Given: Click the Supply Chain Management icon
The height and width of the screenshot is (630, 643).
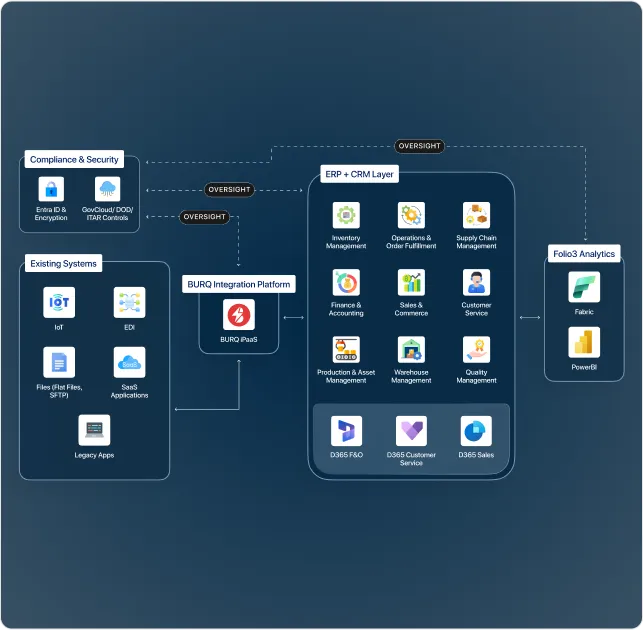Looking at the screenshot, I should click(x=476, y=215).
